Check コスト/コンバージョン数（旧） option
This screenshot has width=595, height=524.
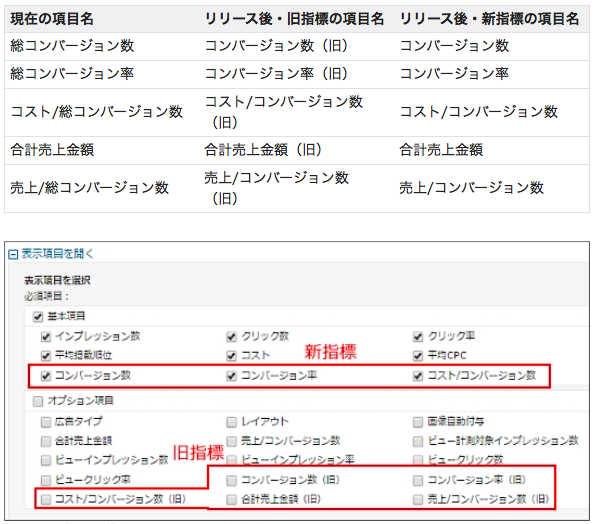coord(46,500)
